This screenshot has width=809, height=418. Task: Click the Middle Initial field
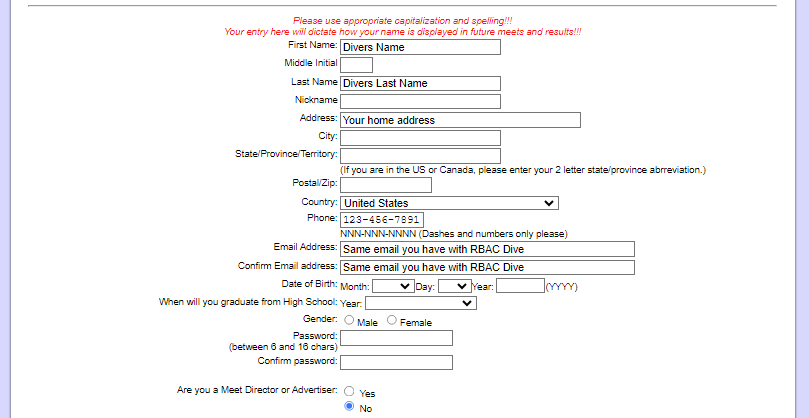point(356,64)
